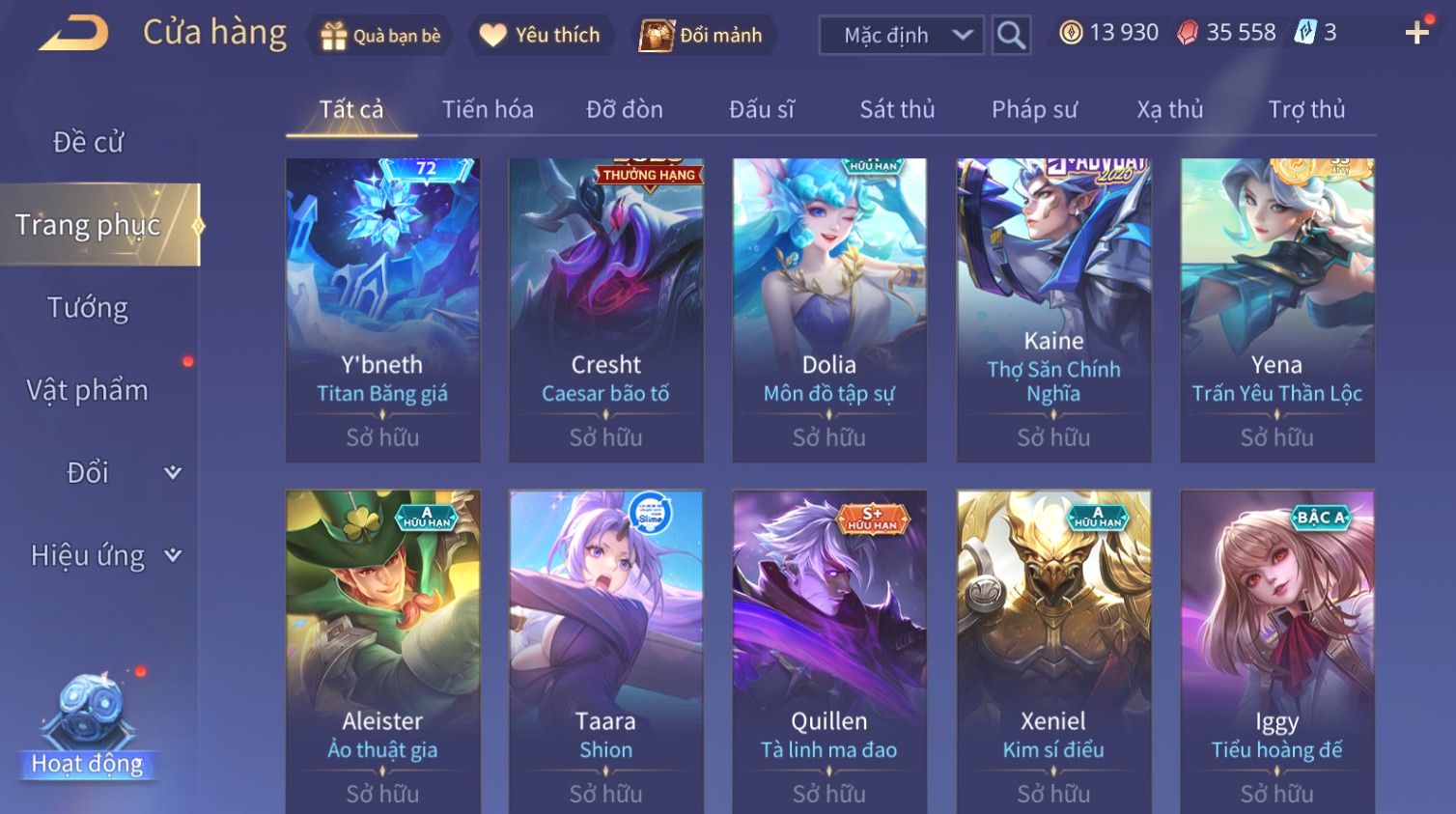Switch to the Sát thủ tab
Screen dimensions: 1456x814
click(x=897, y=109)
